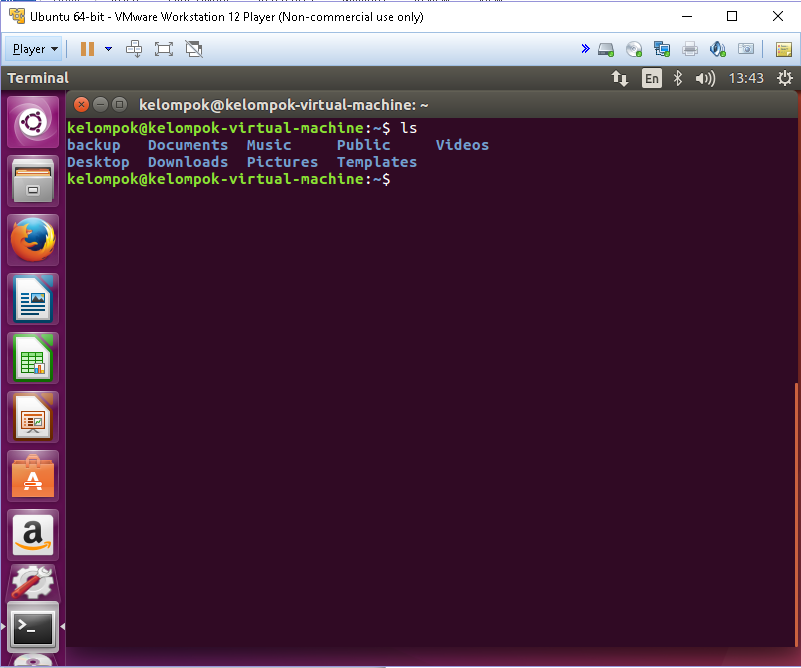801x668 pixels.
Task: Open Ubuntu Software Center
Action: tap(33, 476)
